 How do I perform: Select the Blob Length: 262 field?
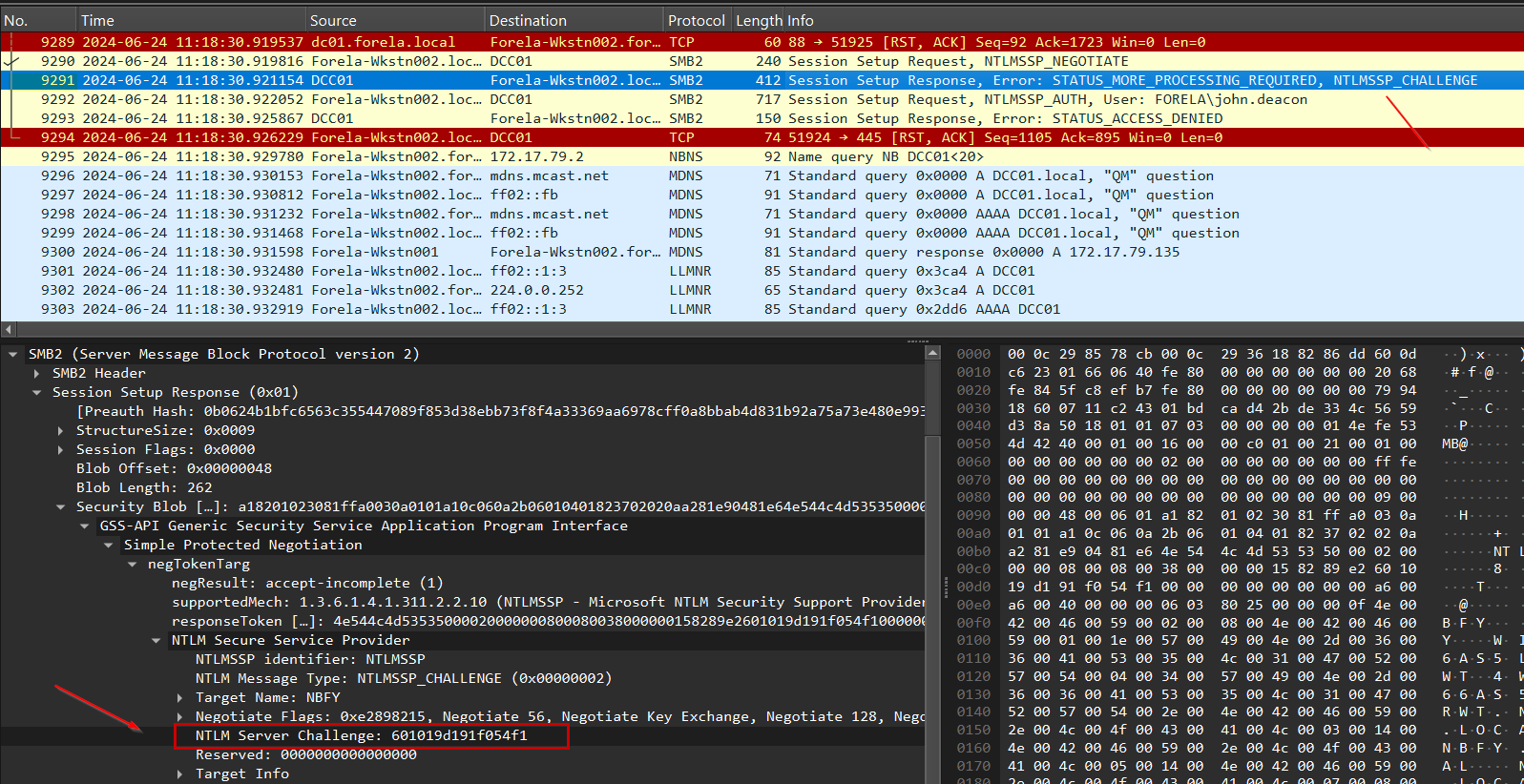click(x=144, y=487)
